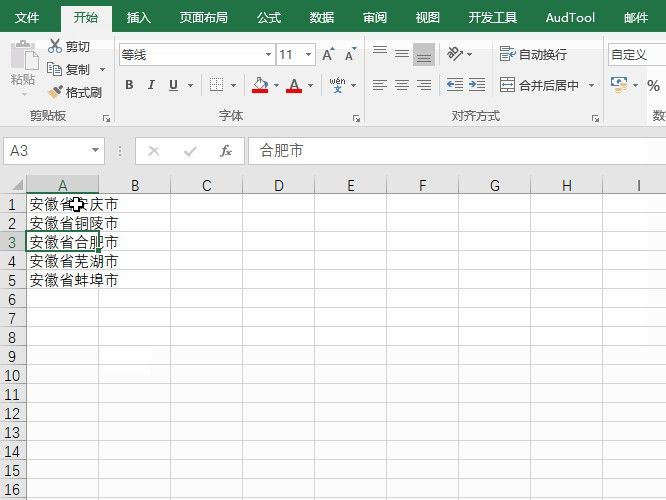Image resolution: width=666 pixels, height=500 pixels.
Task: Expand the underline style arrow
Action: pos(190,85)
